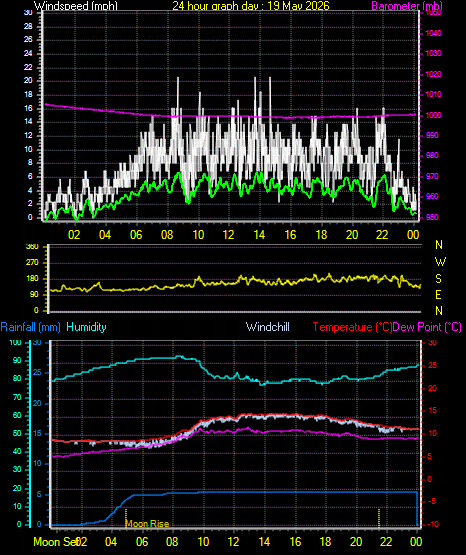Click the '18' hour label under the bottom graph

(326, 542)
